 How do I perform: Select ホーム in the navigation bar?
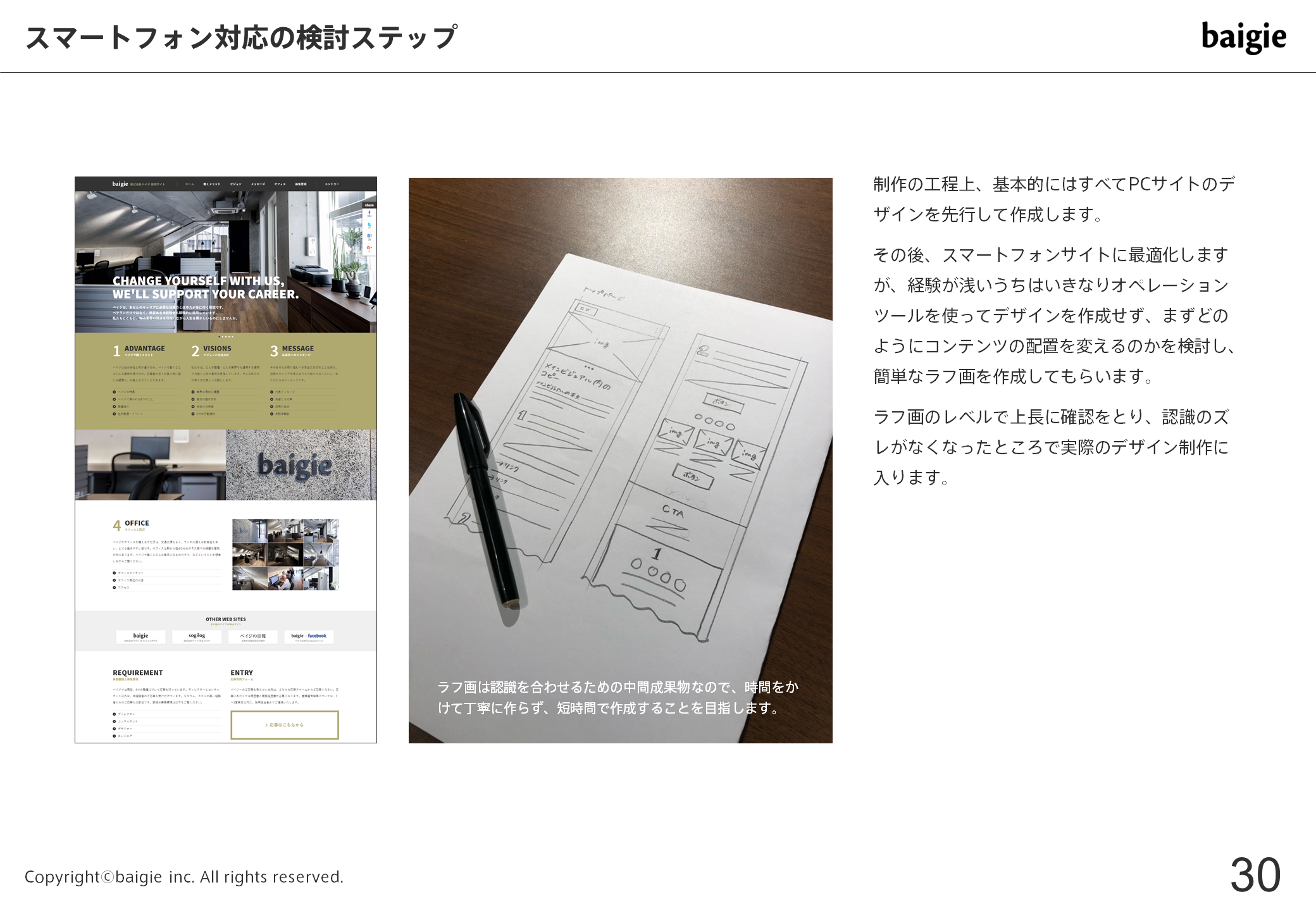pyautogui.click(x=189, y=184)
